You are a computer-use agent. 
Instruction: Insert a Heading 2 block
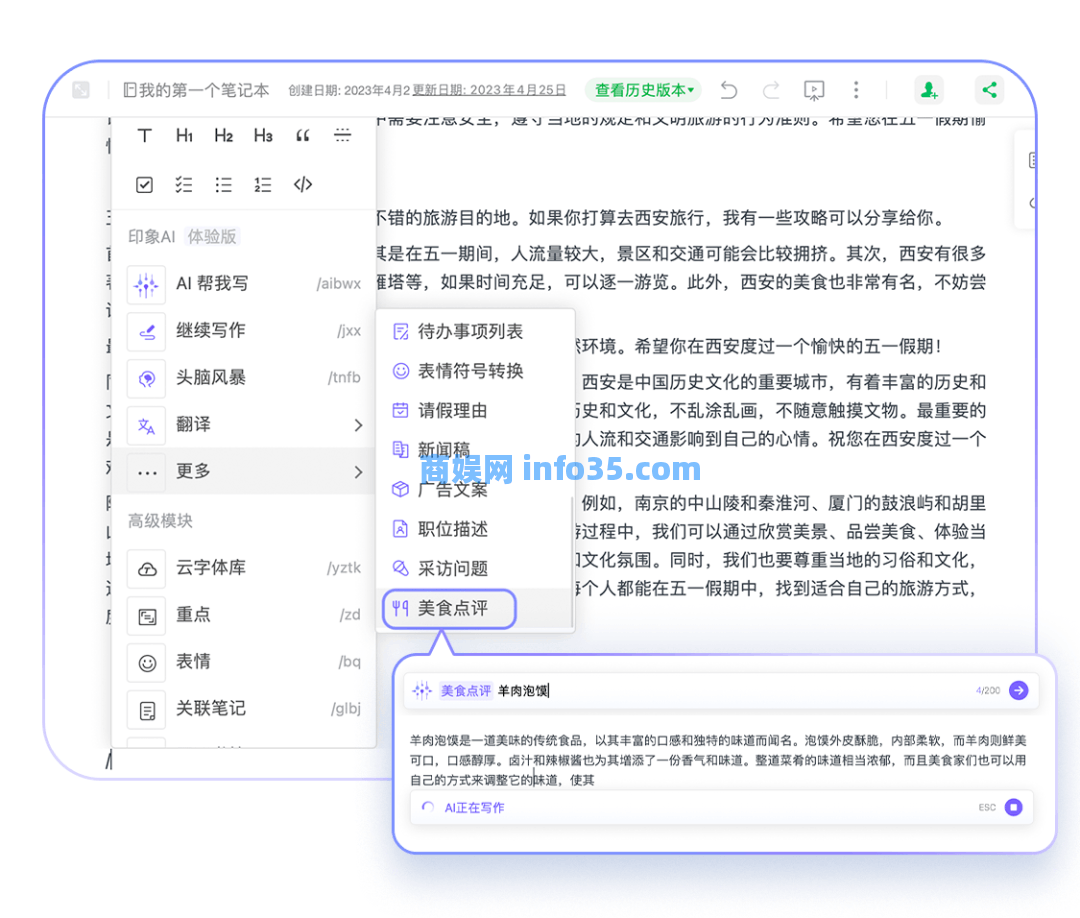(223, 136)
